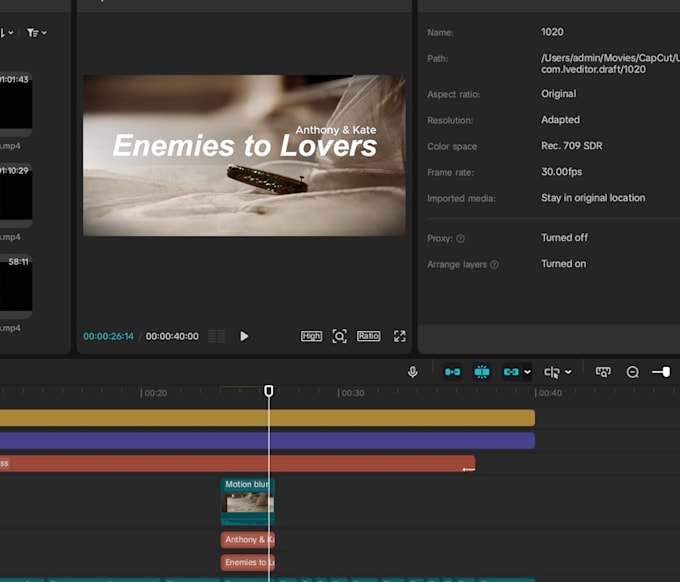Click the fade-out handle on red clip
The height and width of the screenshot is (582, 680).
tap(468, 469)
